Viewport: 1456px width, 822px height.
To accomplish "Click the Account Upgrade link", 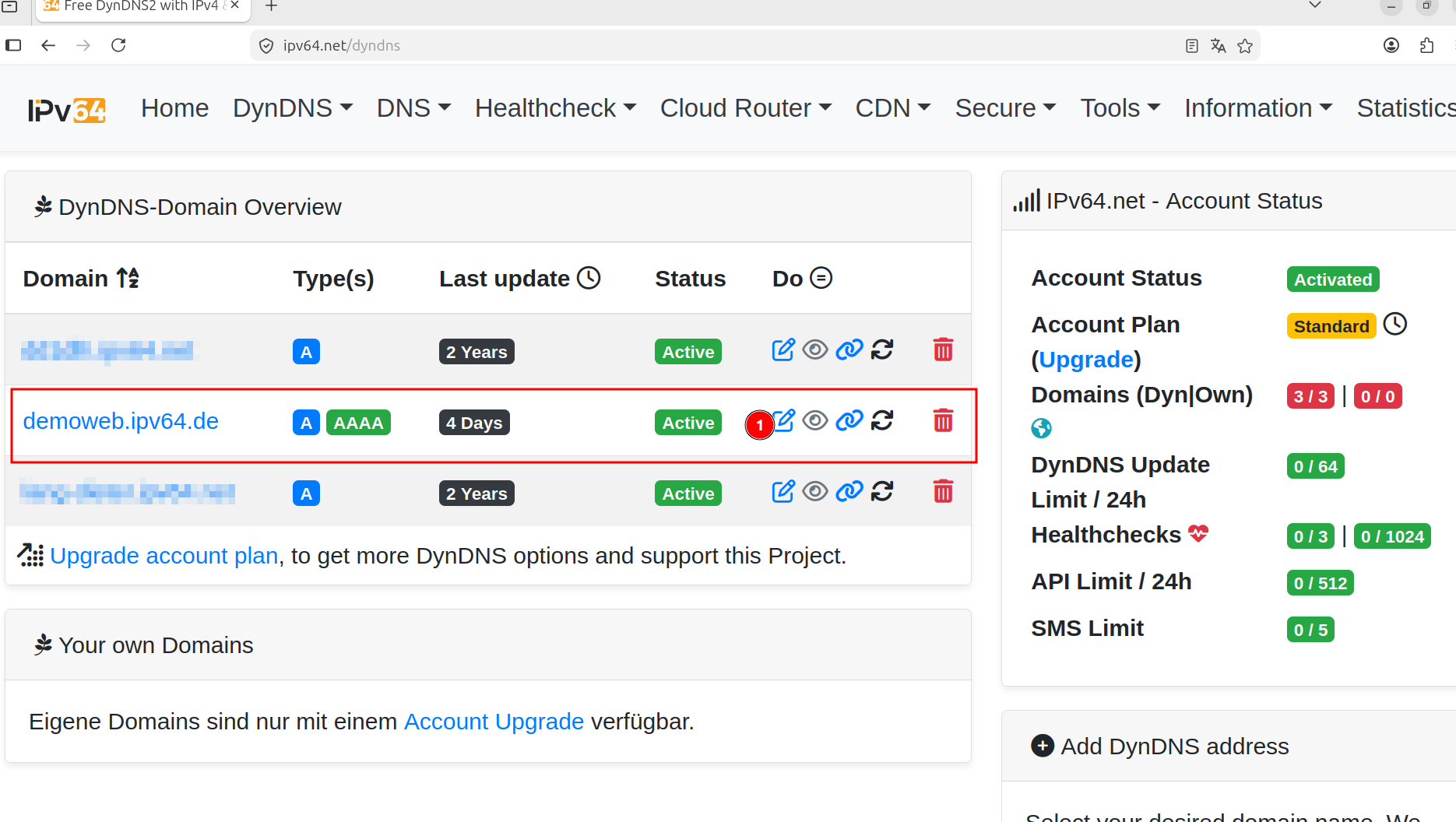I will (x=494, y=722).
